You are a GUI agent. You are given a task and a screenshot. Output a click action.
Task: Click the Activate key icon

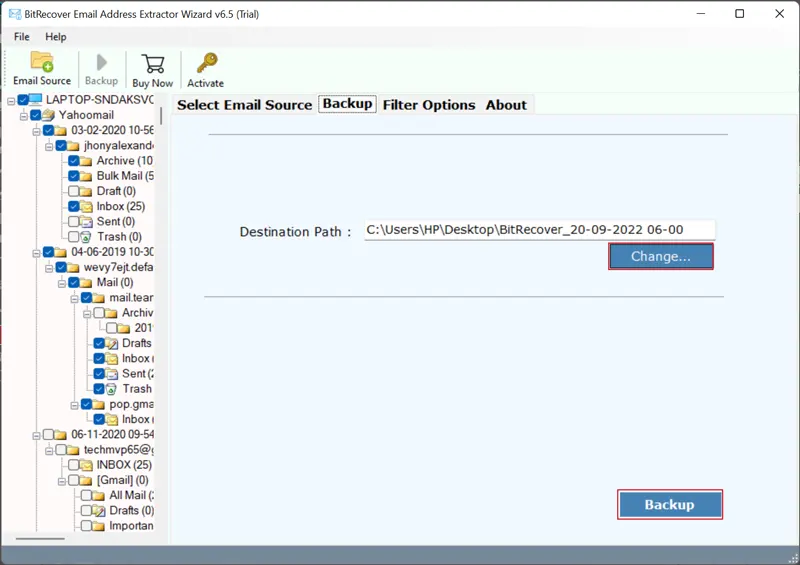206,65
